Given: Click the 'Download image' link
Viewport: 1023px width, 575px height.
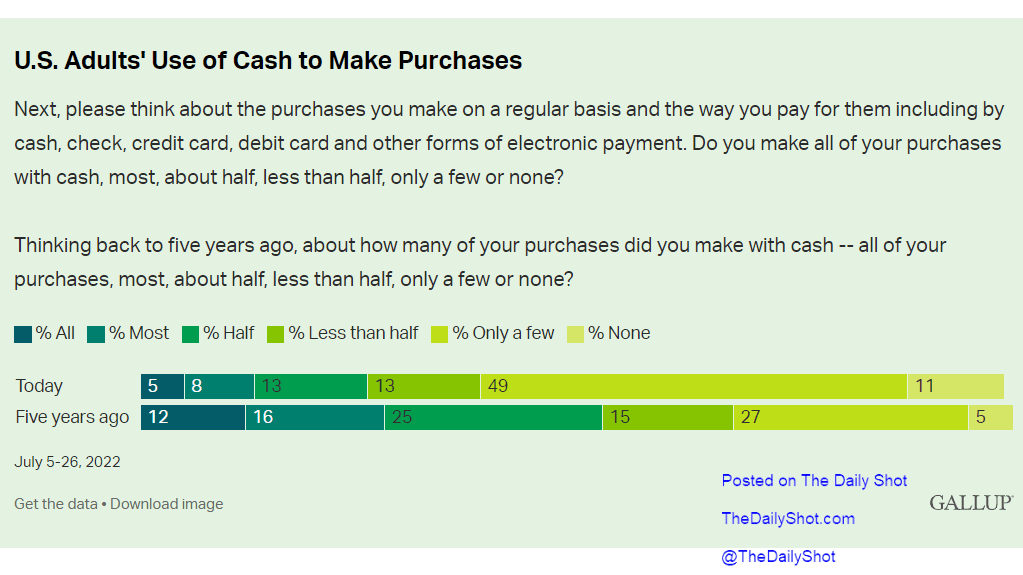Looking at the screenshot, I should pyautogui.click(x=166, y=504).
